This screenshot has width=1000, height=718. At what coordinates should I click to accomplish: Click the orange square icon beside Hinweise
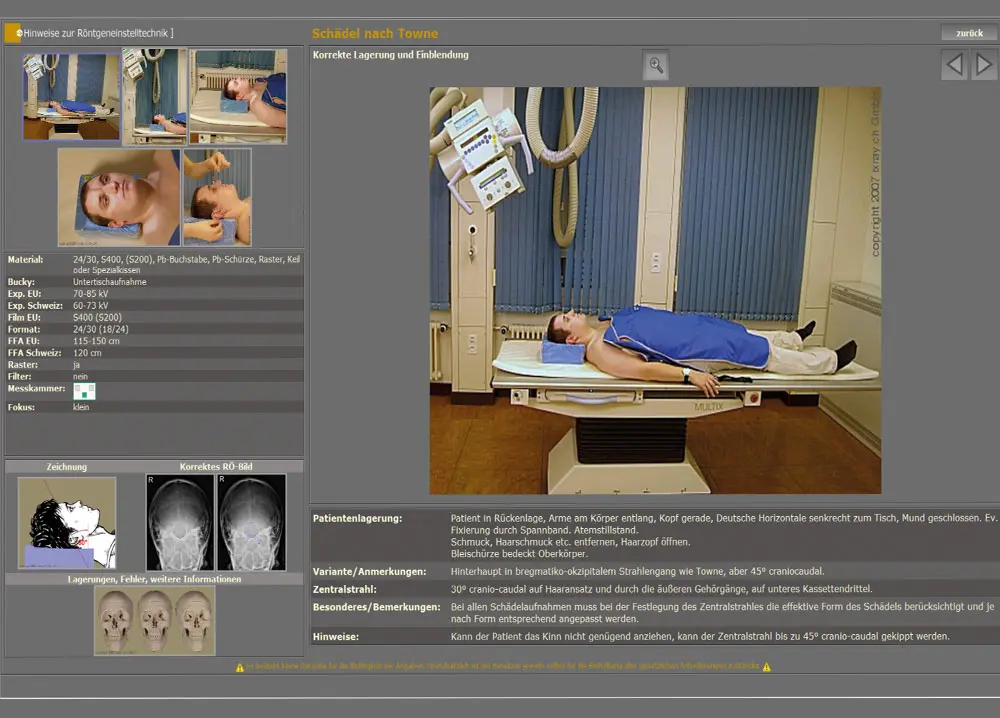click(x=12, y=33)
